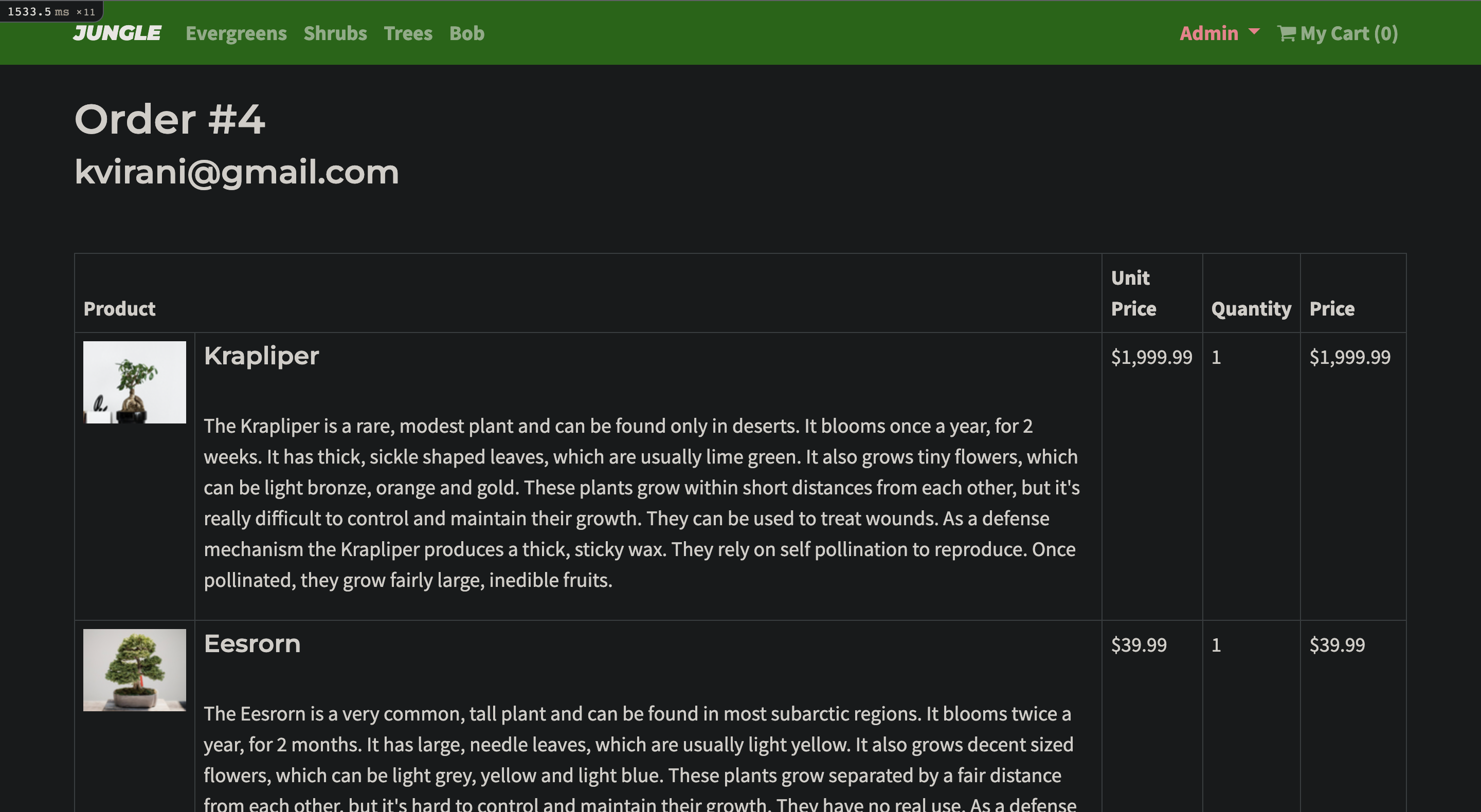Viewport: 1481px width, 812px height.
Task: Click the Order #4 heading
Action: click(x=170, y=120)
